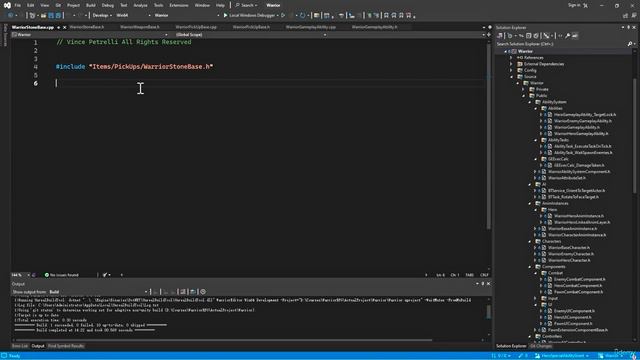The height and width of the screenshot is (360, 640).
Task: Click the hot reload restart icon
Action: click(302, 16)
